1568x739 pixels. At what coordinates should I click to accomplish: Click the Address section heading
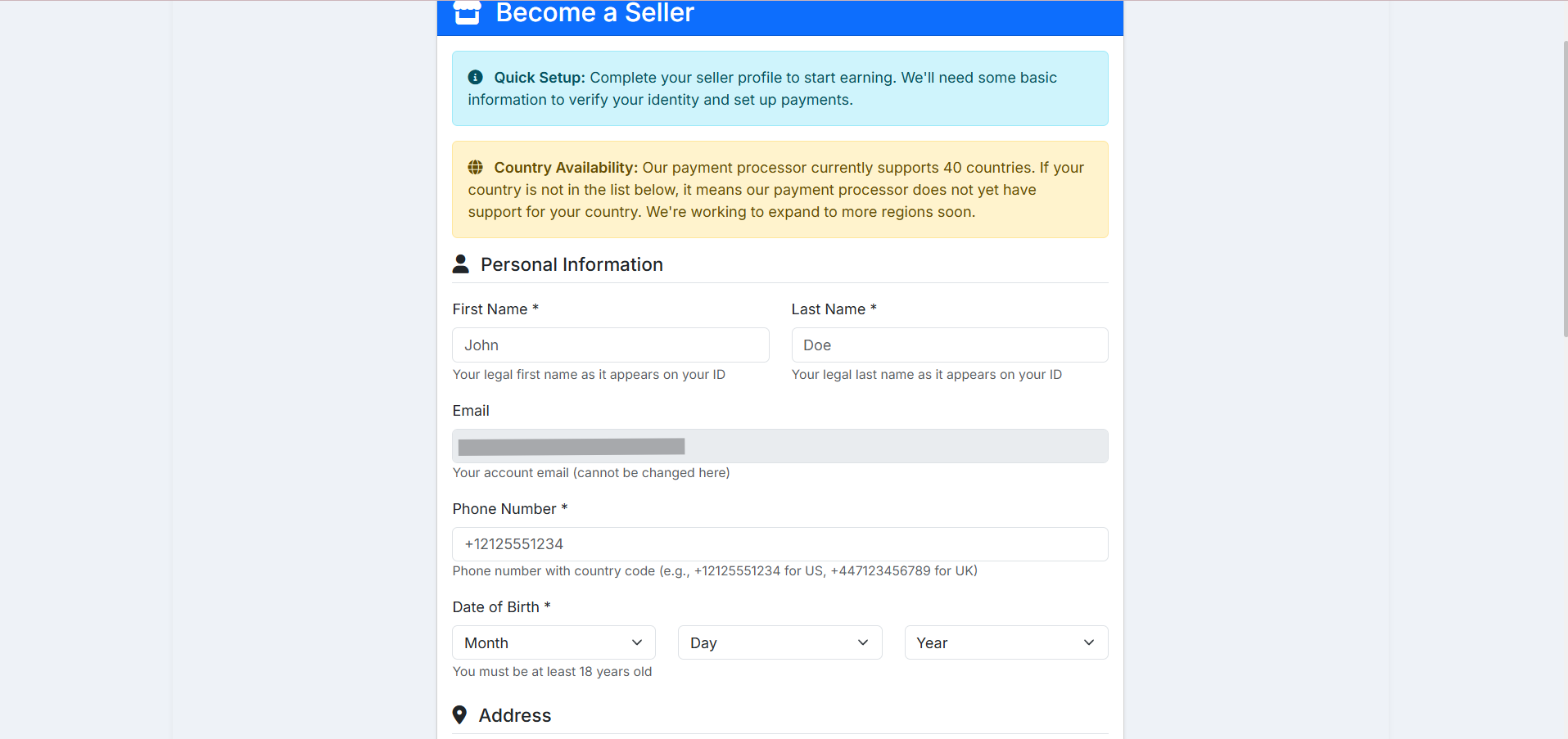pos(515,714)
